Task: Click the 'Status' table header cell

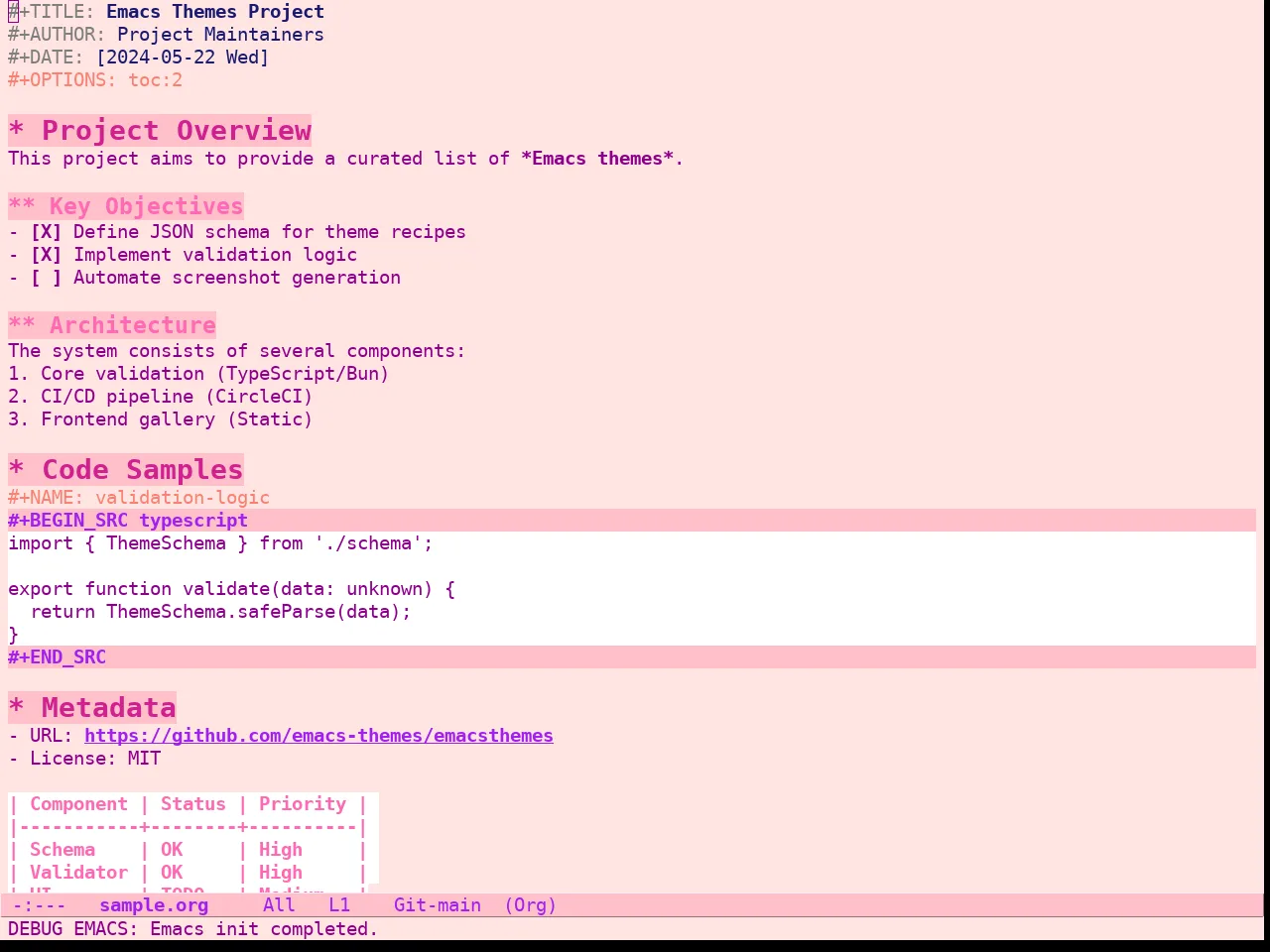Action: 193,804
